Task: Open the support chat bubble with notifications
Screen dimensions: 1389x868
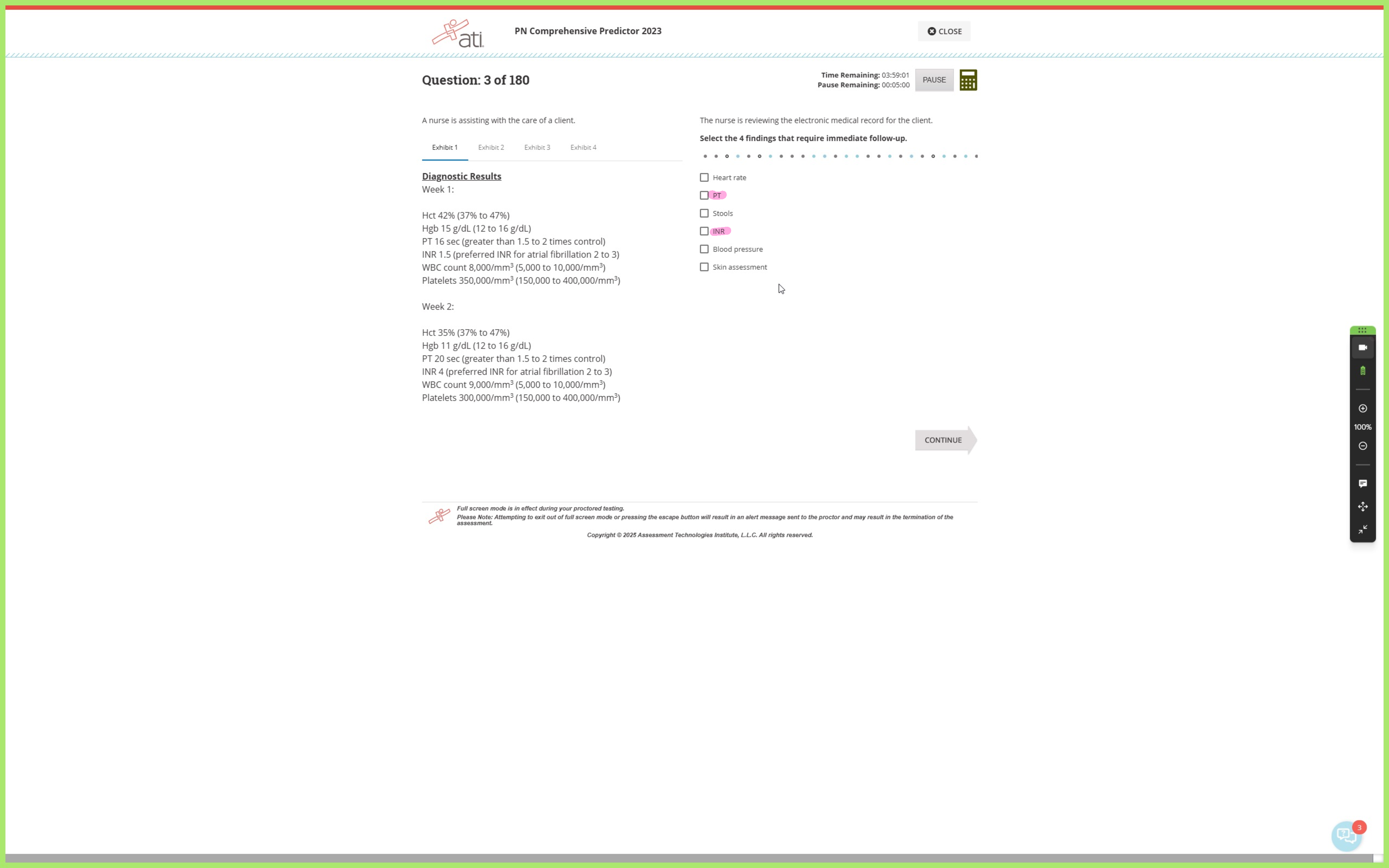Action: (1346, 836)
